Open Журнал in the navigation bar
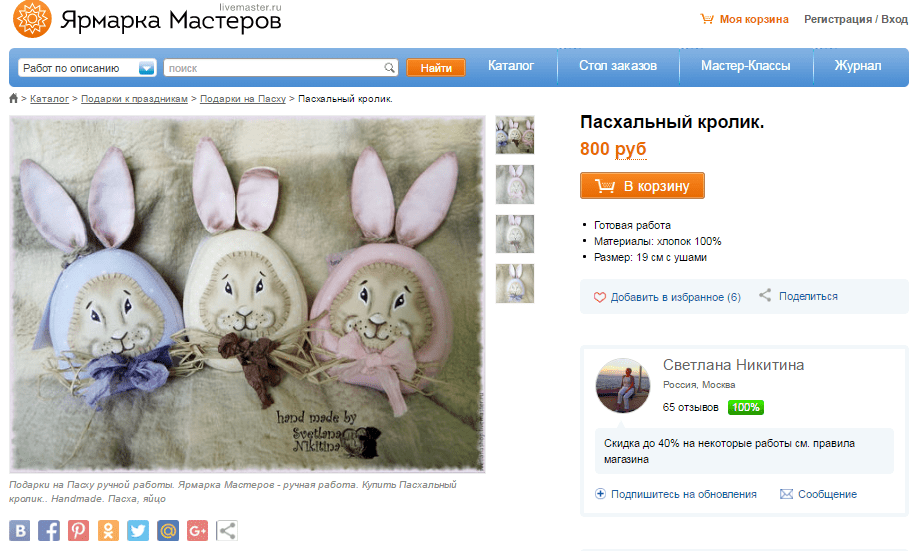917x551 pixels. click(858, 66)
